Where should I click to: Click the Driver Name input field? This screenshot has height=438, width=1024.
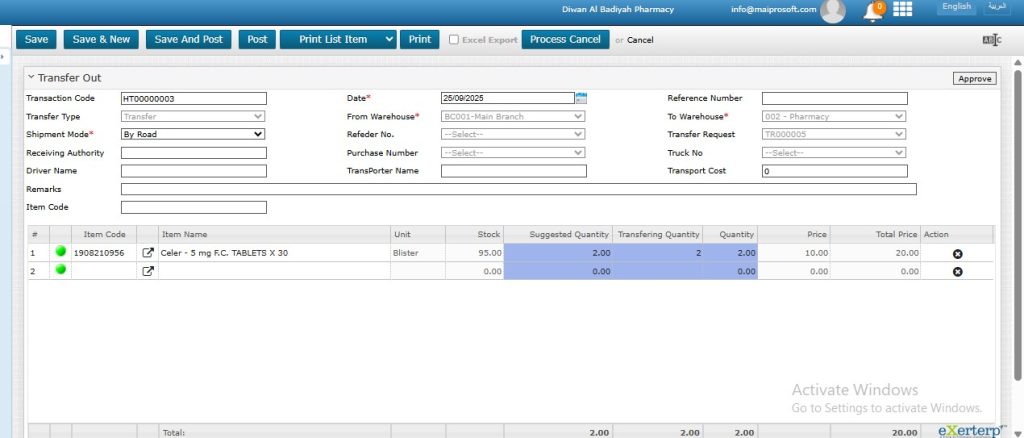pyautogui.click(x=193, y=171)
